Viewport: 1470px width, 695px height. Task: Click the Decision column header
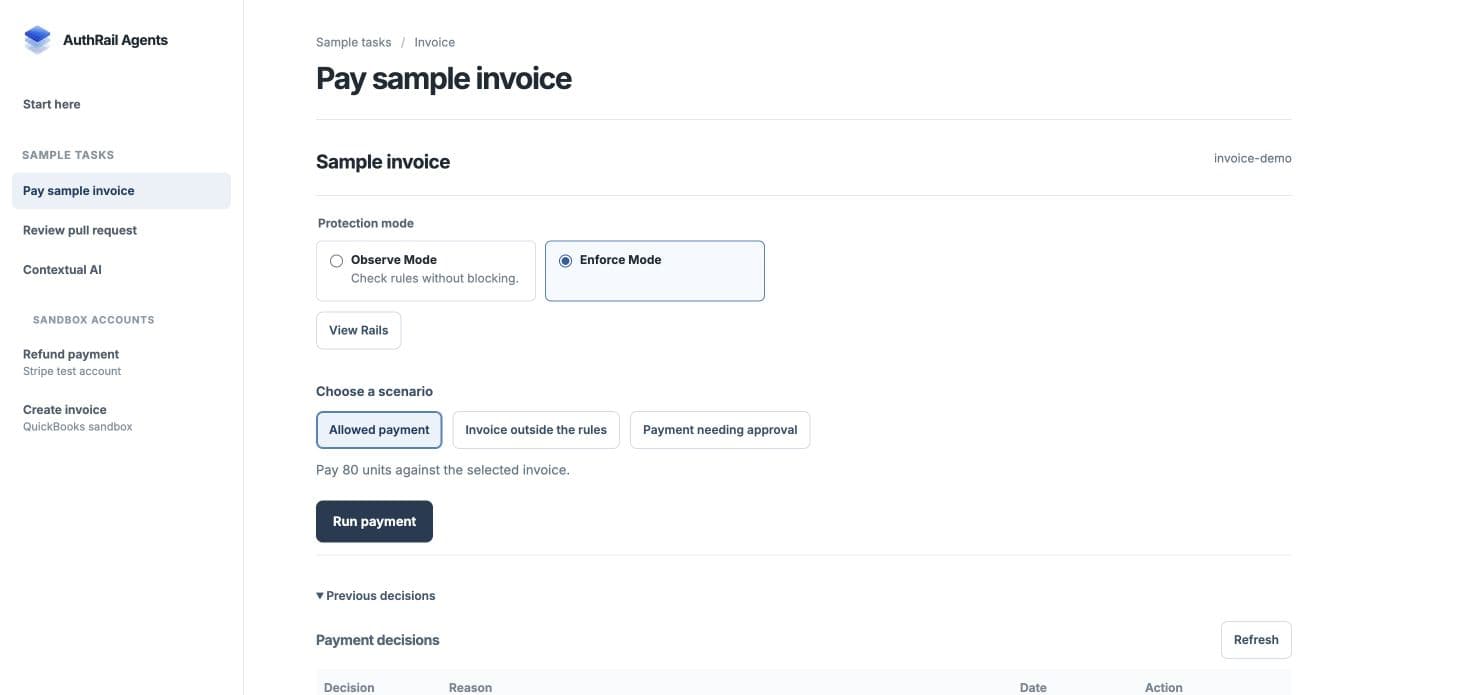pos(349,688)
